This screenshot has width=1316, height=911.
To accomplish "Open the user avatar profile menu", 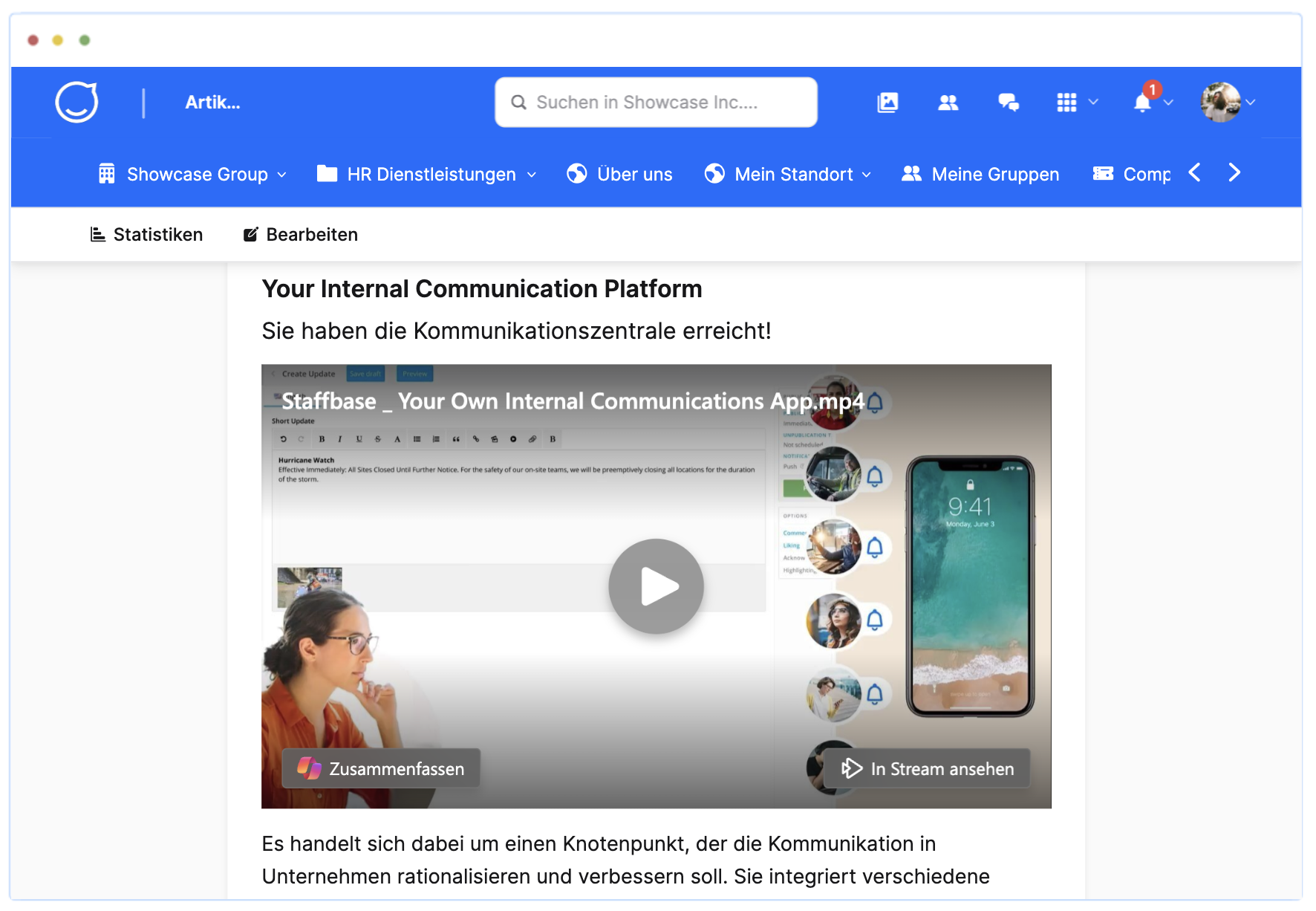I will click(1221, 103).
